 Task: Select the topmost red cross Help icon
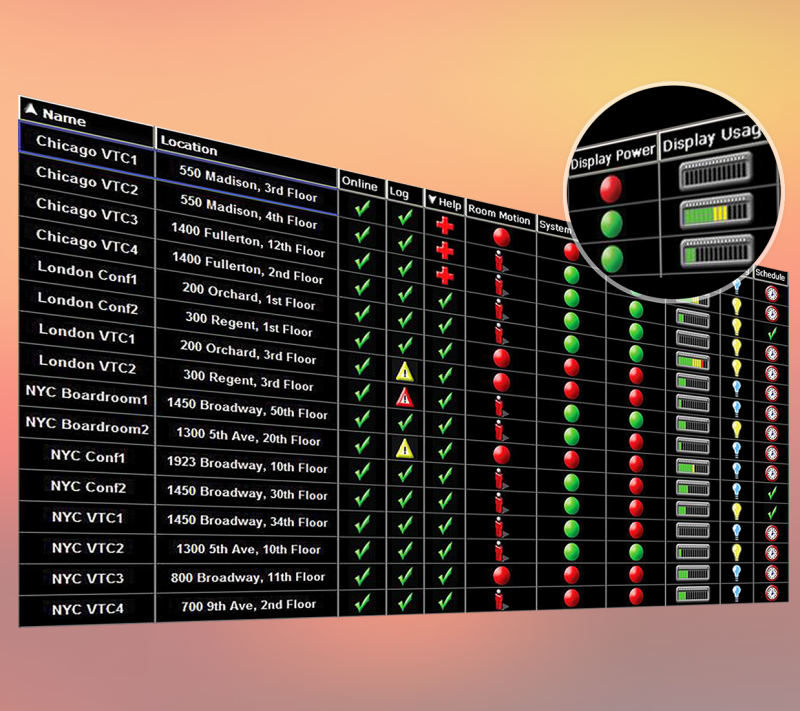point(445,226)
